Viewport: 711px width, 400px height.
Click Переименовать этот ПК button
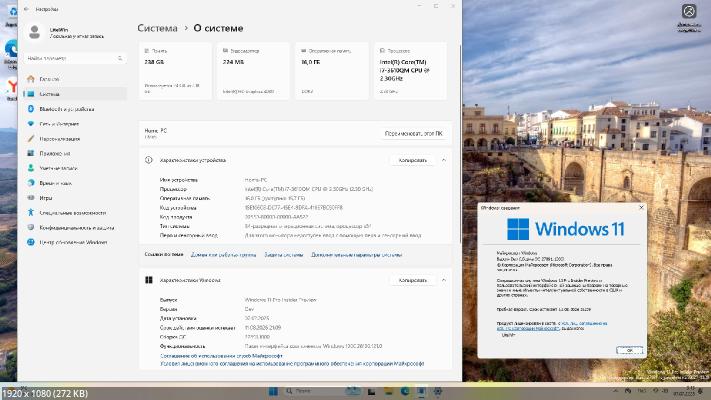[413, 134]
